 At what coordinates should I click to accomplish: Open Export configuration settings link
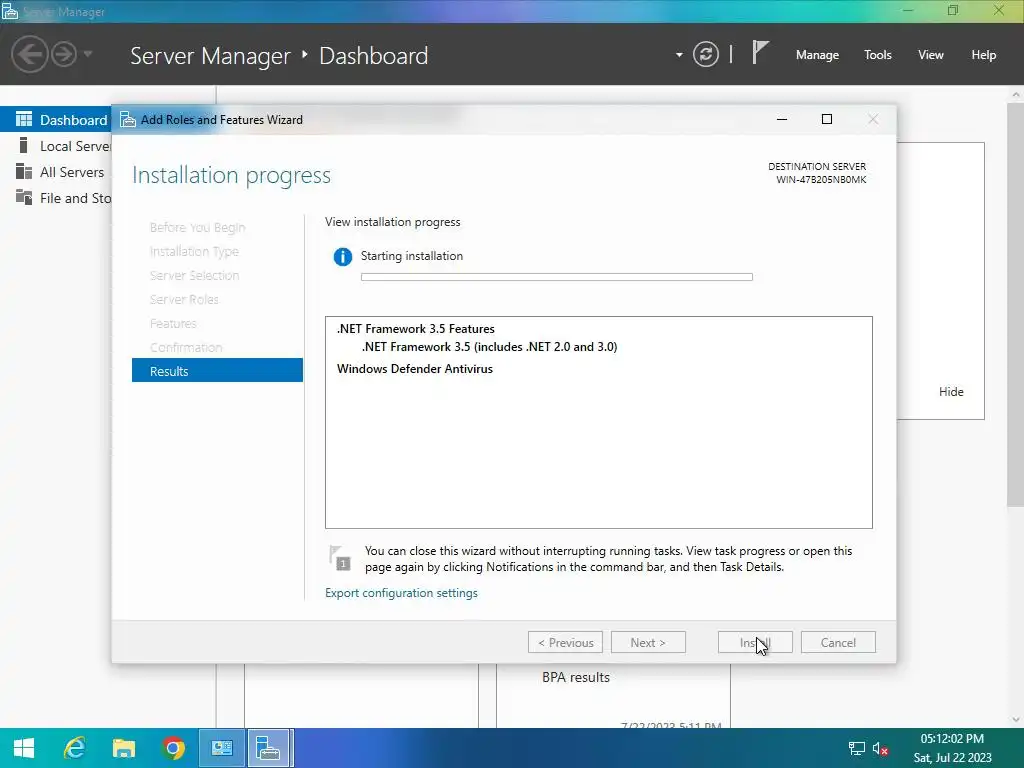tap(401, 593)
